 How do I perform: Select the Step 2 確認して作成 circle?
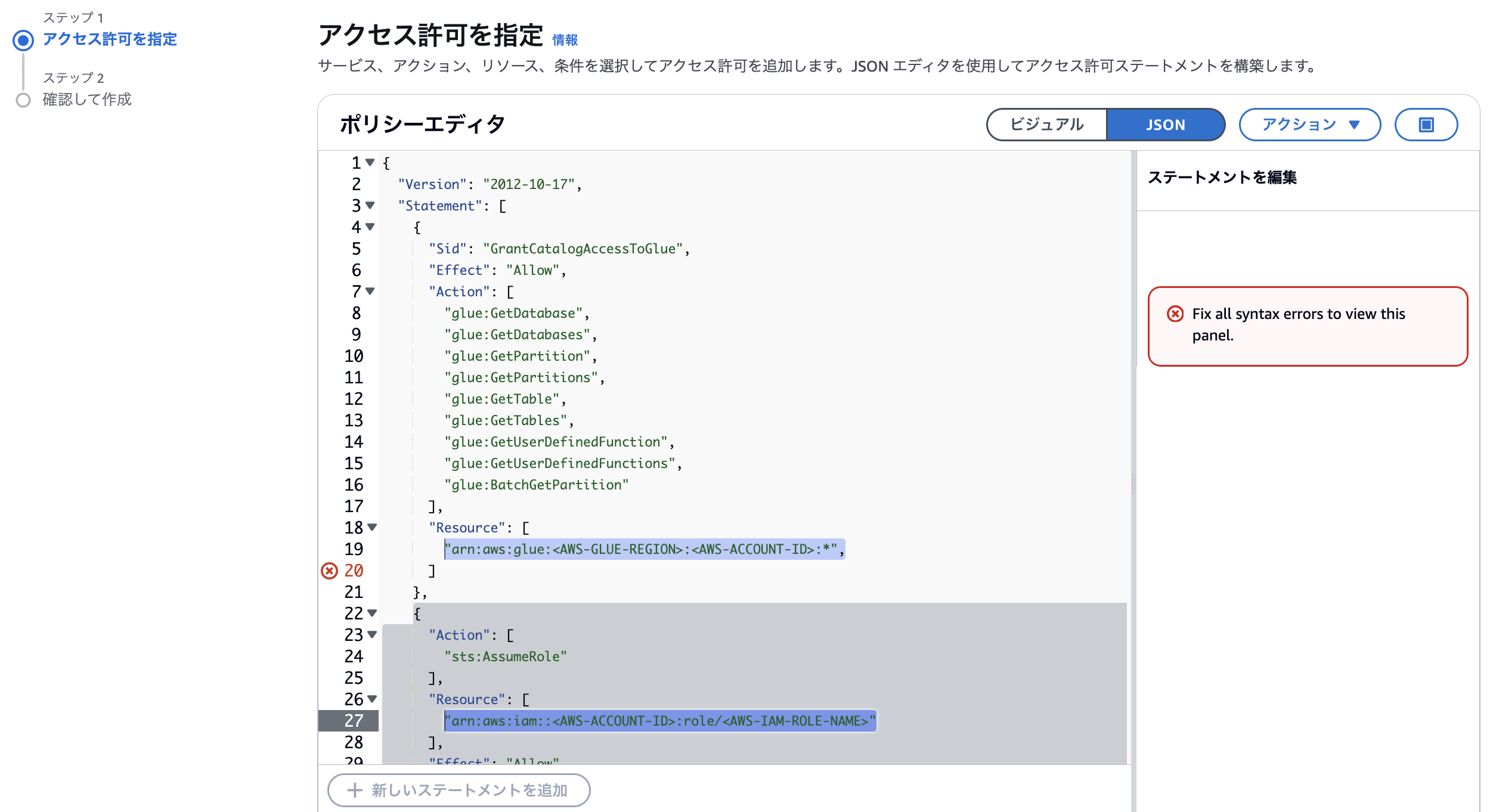[x=23, y=100]
